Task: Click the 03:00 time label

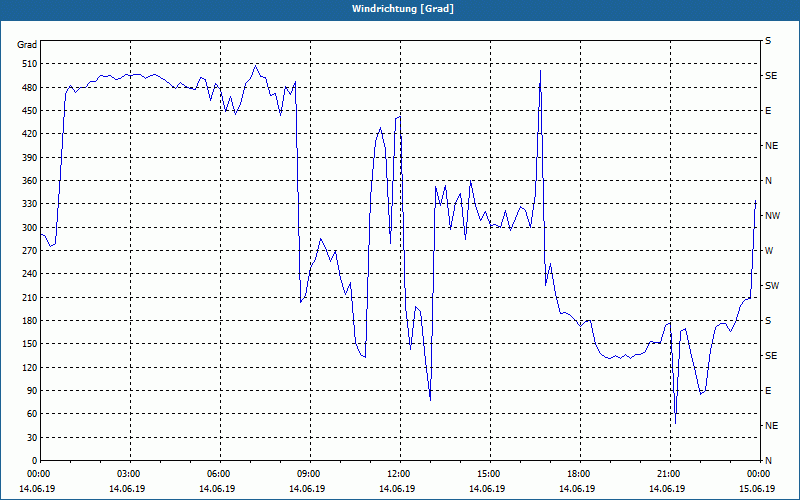Action: [127, 474]
